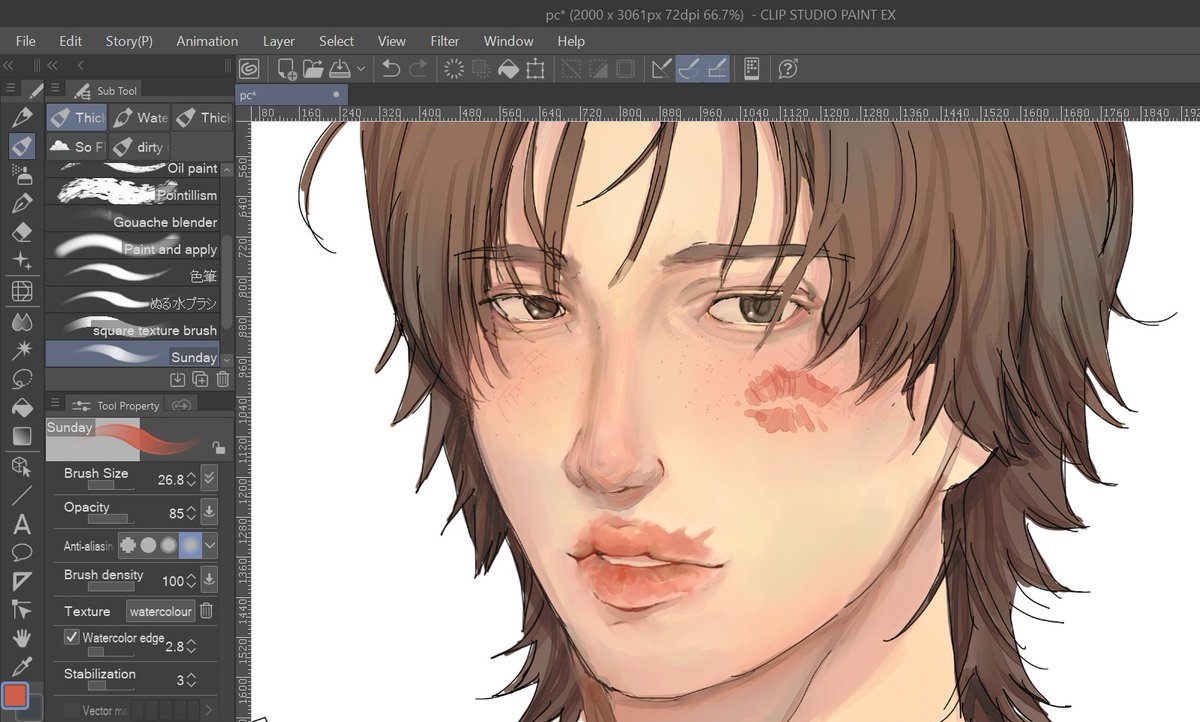Open the Animation menu
Viewport: 1200px width, 722px height.
click(x=207, y=41)
